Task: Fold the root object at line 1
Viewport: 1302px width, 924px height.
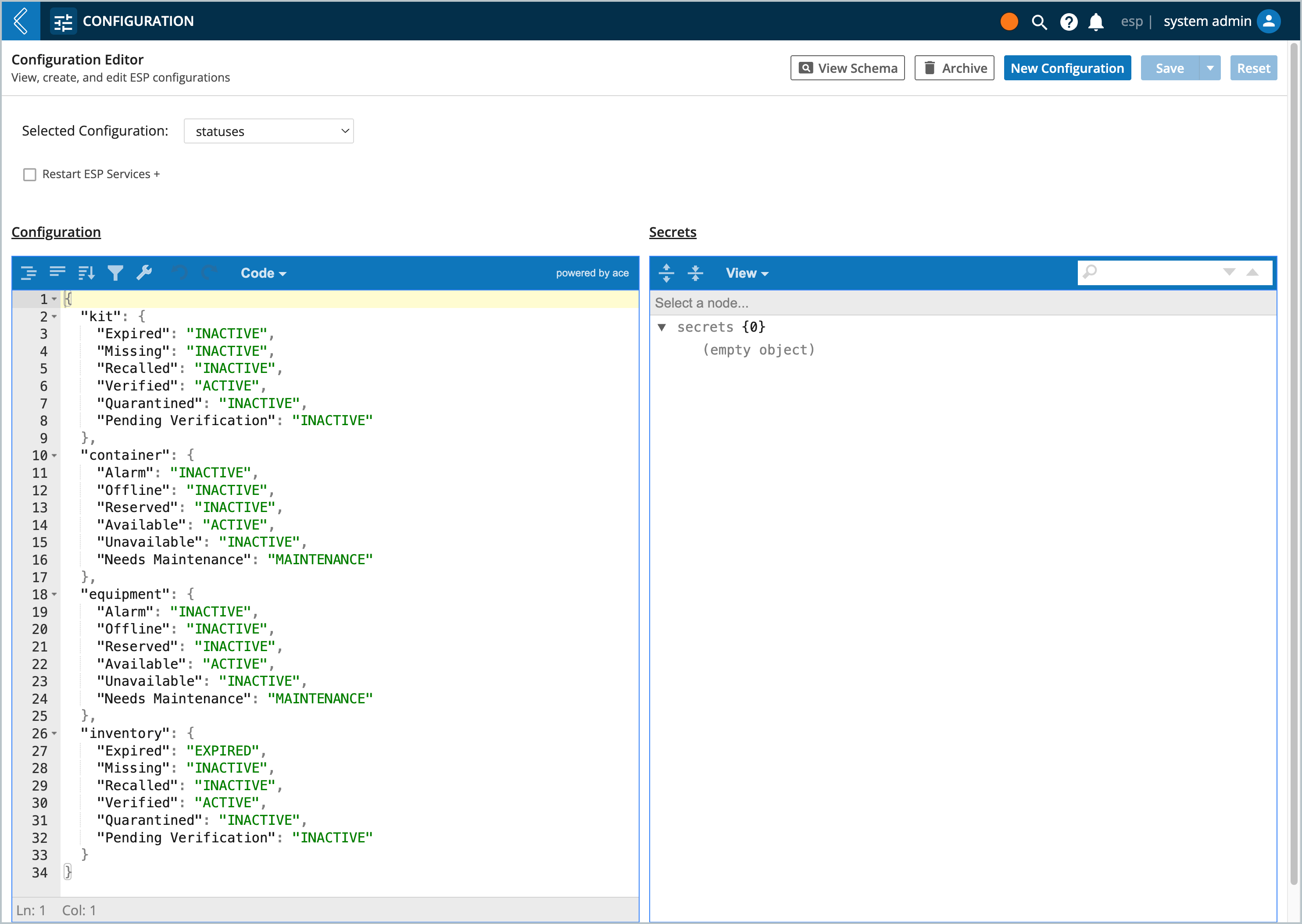Action: click(x=54, y=299)
